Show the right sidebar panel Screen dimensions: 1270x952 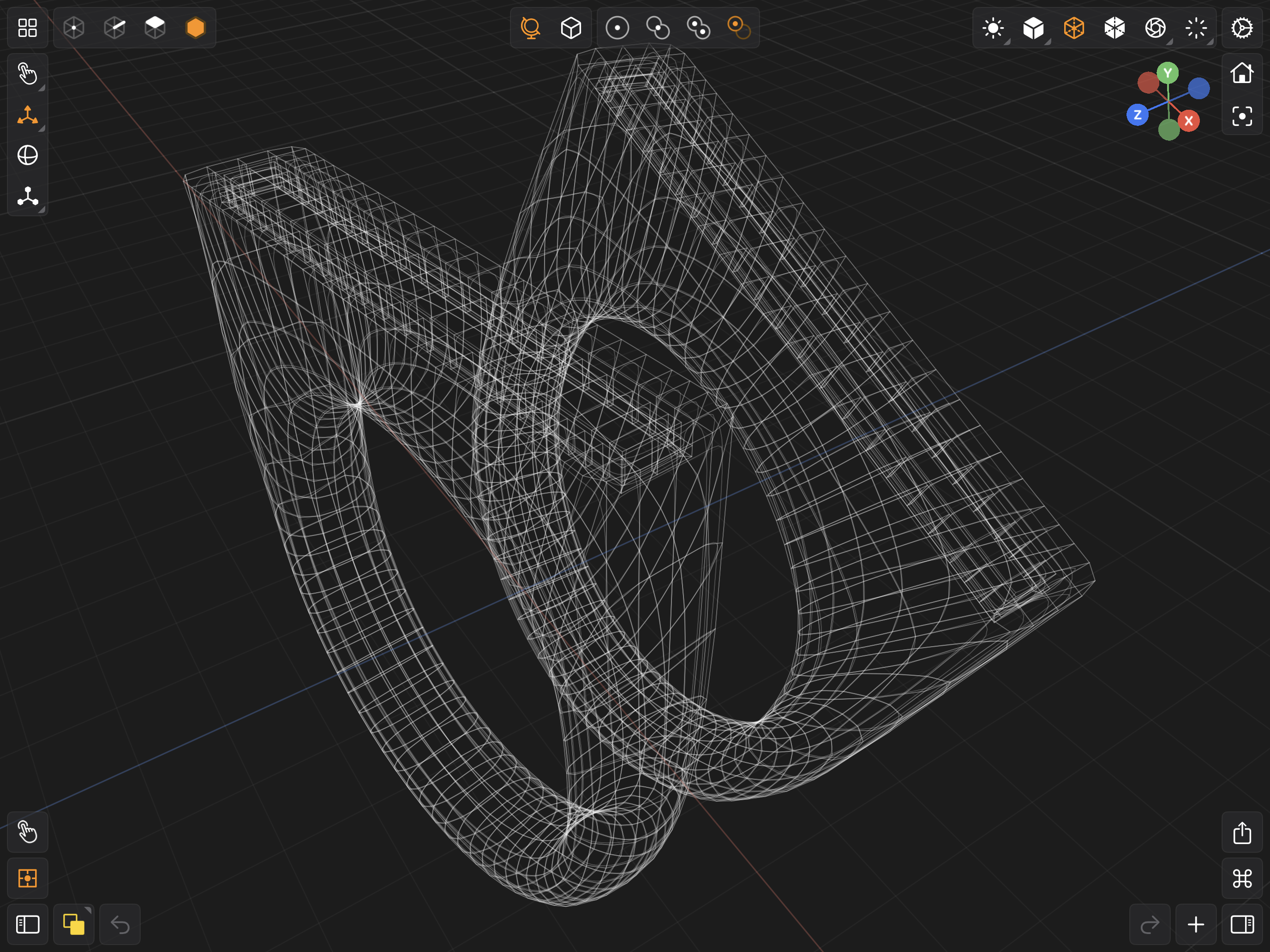coord(1242,924)
